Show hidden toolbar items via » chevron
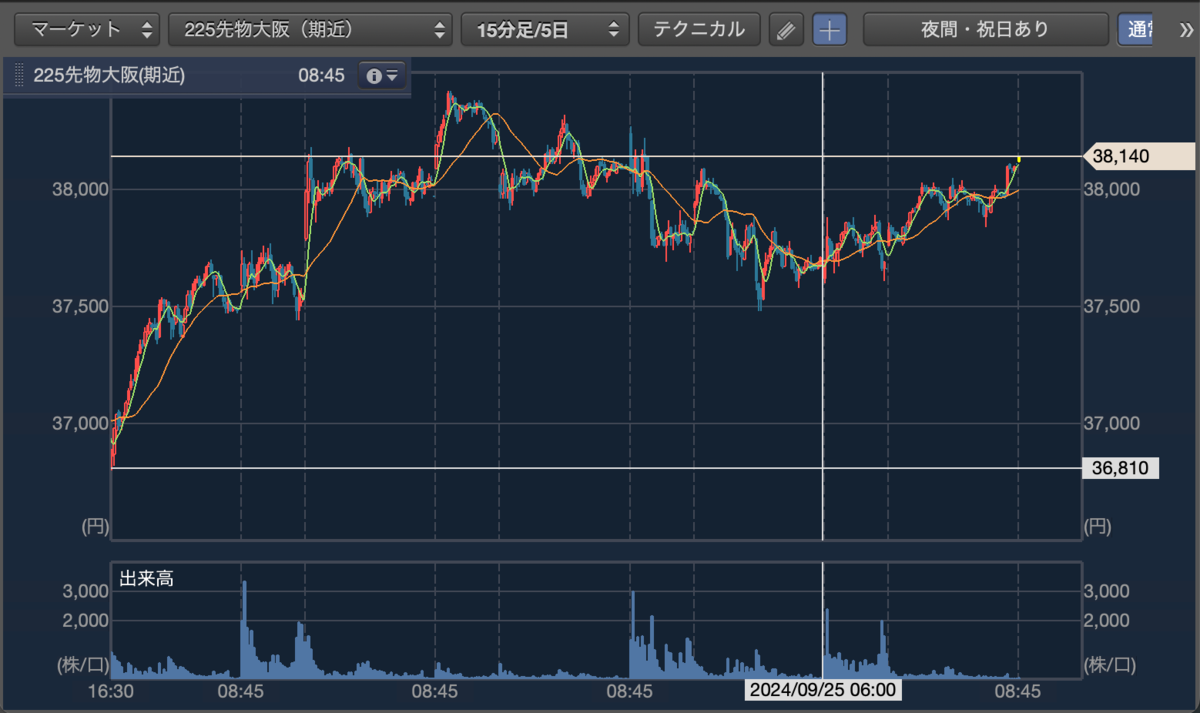 click(x=1187, y=30)
